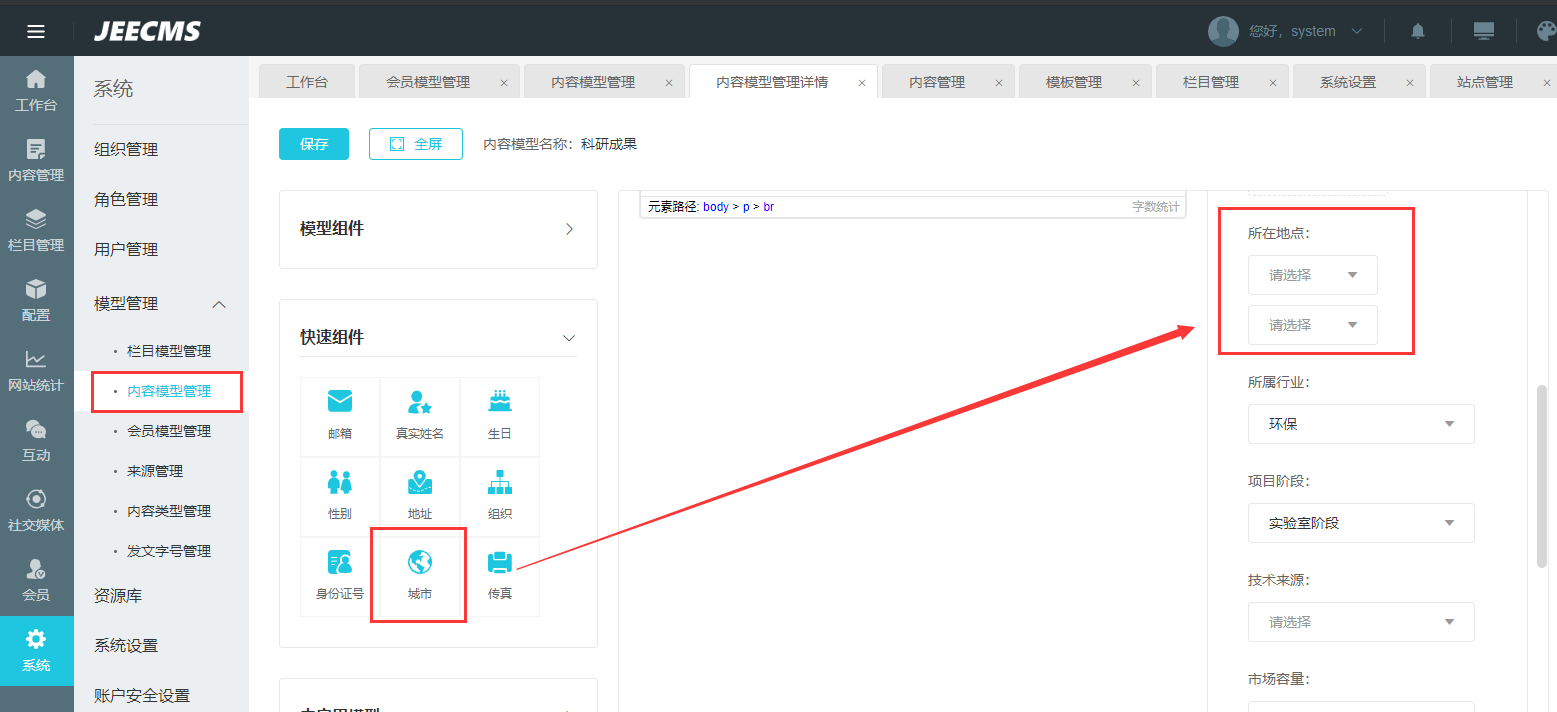
Task: Open the 项目阶段 dropdown showing 实验室阶段
Action: (1361, 523)
